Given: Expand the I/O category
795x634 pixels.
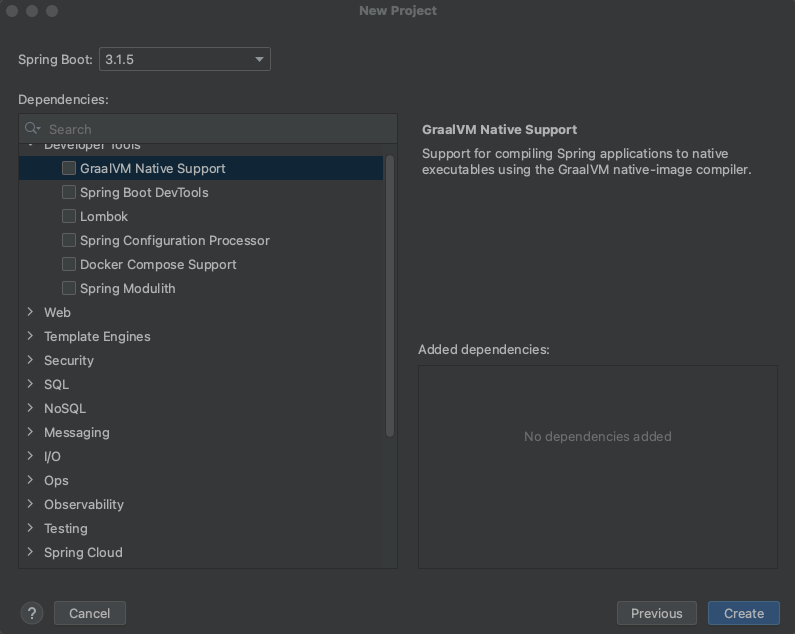Looking at the screenshot, I should (30, 456).
